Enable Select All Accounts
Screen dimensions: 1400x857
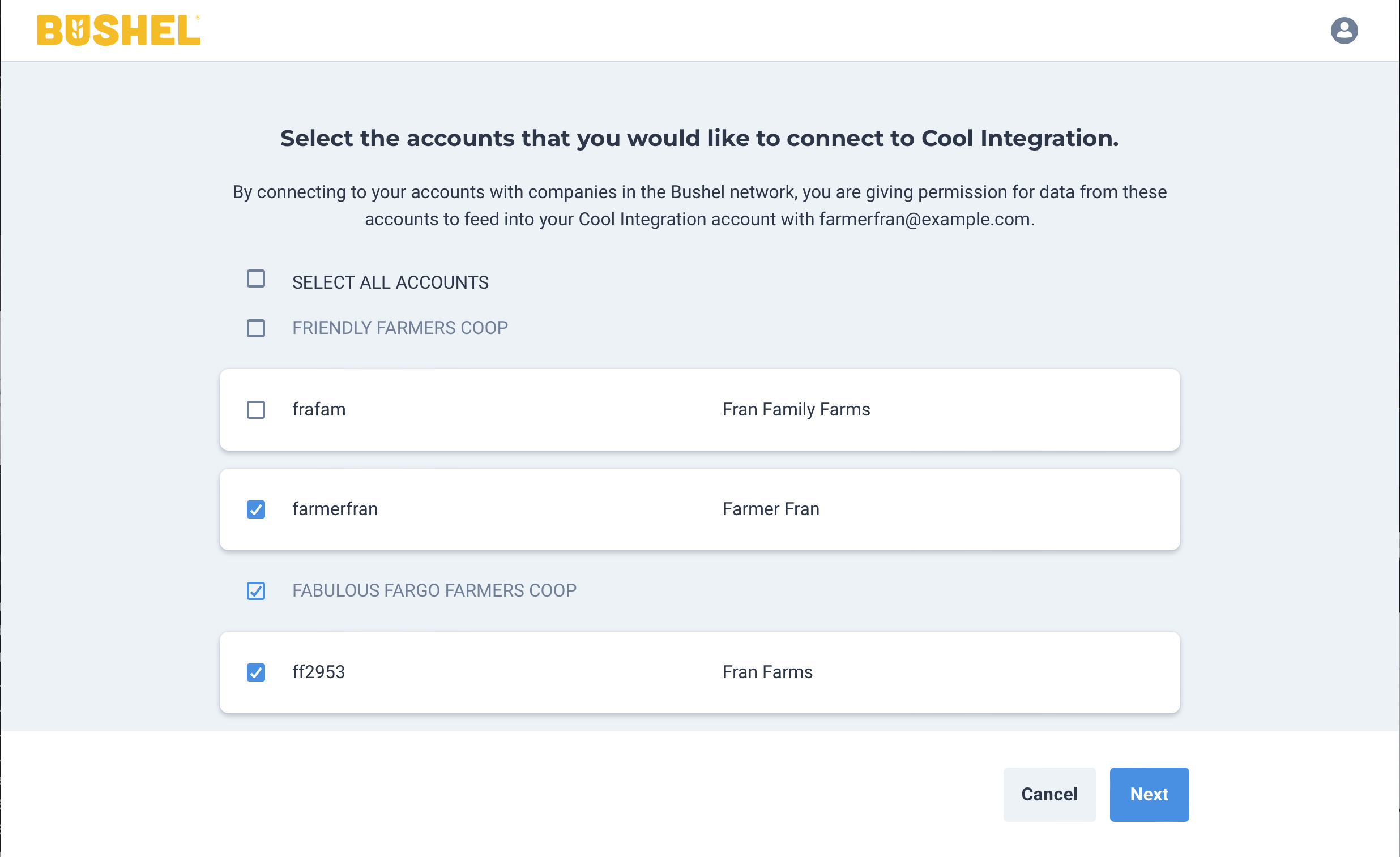255,279
